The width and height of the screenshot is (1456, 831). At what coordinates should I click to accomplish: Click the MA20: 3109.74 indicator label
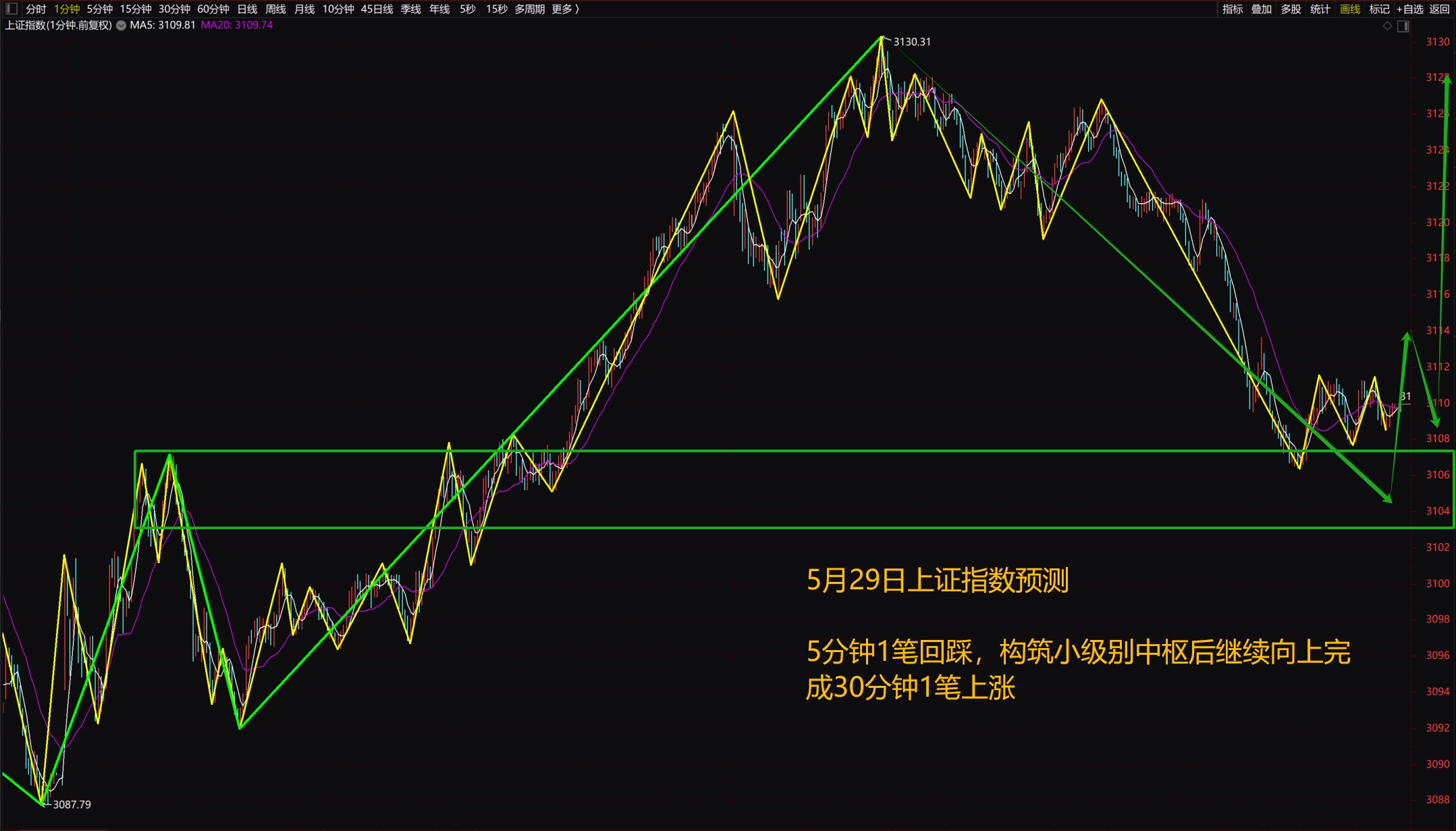coord(237,25)
